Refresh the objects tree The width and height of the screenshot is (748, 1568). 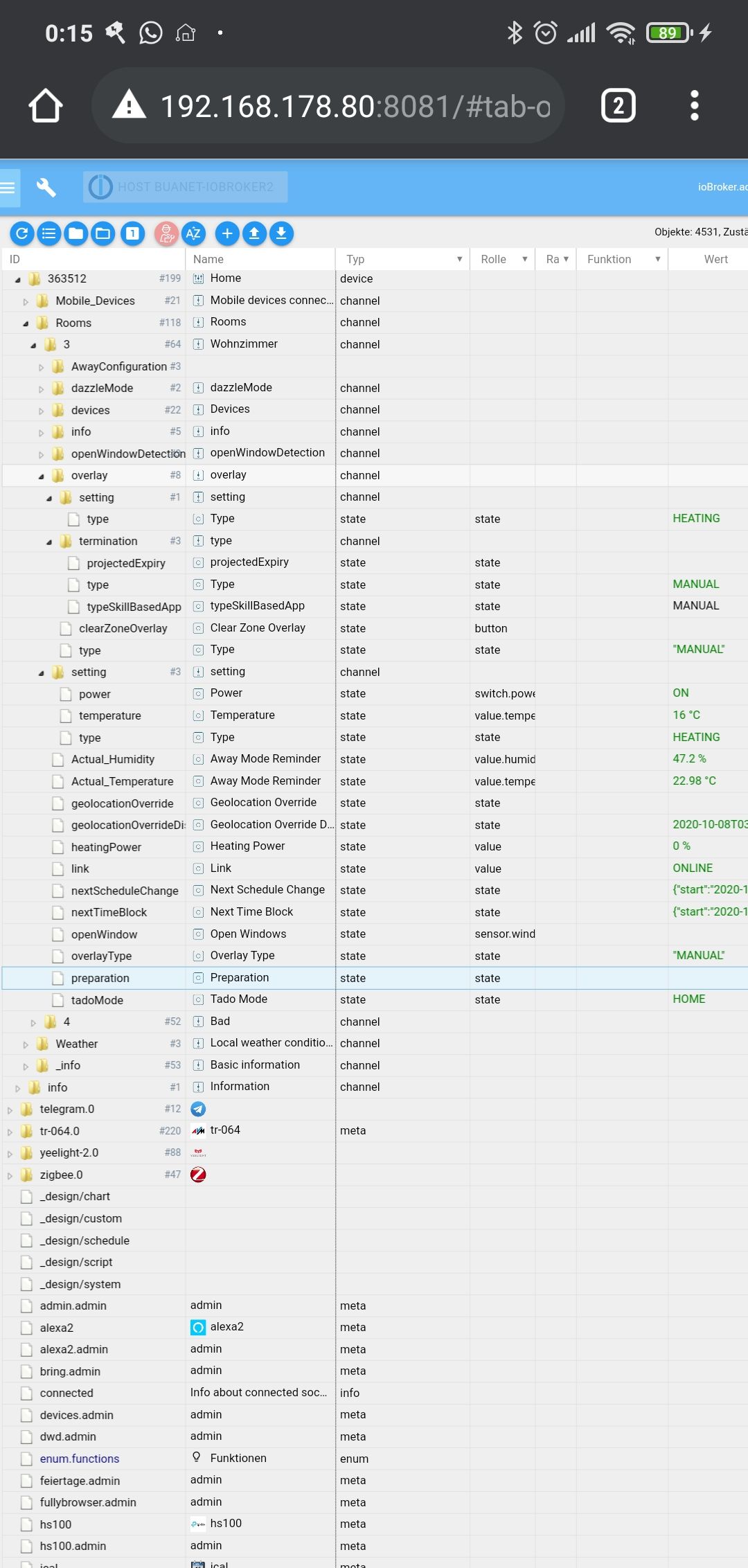click(22, 234)
